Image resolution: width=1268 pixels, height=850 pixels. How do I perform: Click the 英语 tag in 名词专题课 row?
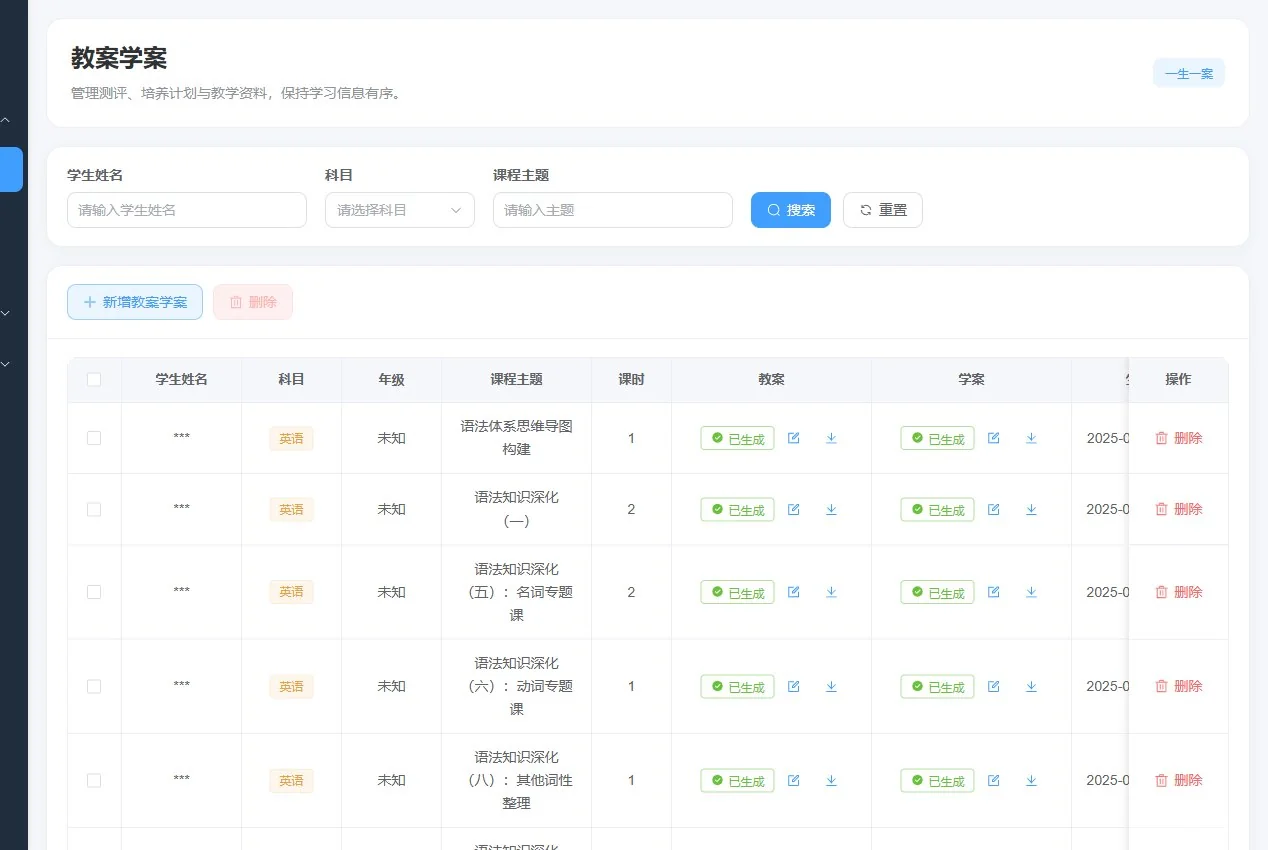coord(291,592)
